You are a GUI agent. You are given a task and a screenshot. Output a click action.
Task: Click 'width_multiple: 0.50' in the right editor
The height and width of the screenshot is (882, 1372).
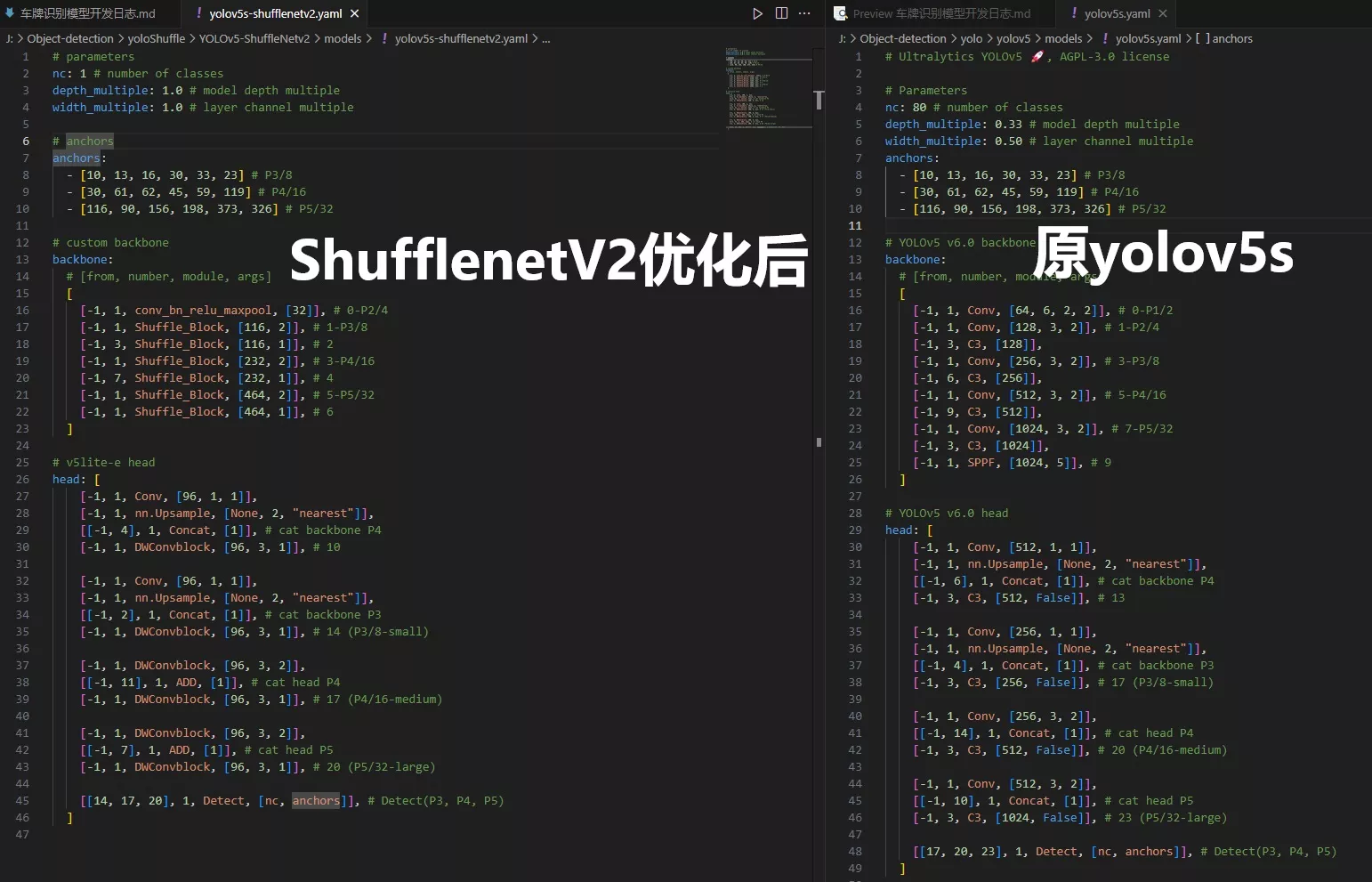[x=954, y=141]
